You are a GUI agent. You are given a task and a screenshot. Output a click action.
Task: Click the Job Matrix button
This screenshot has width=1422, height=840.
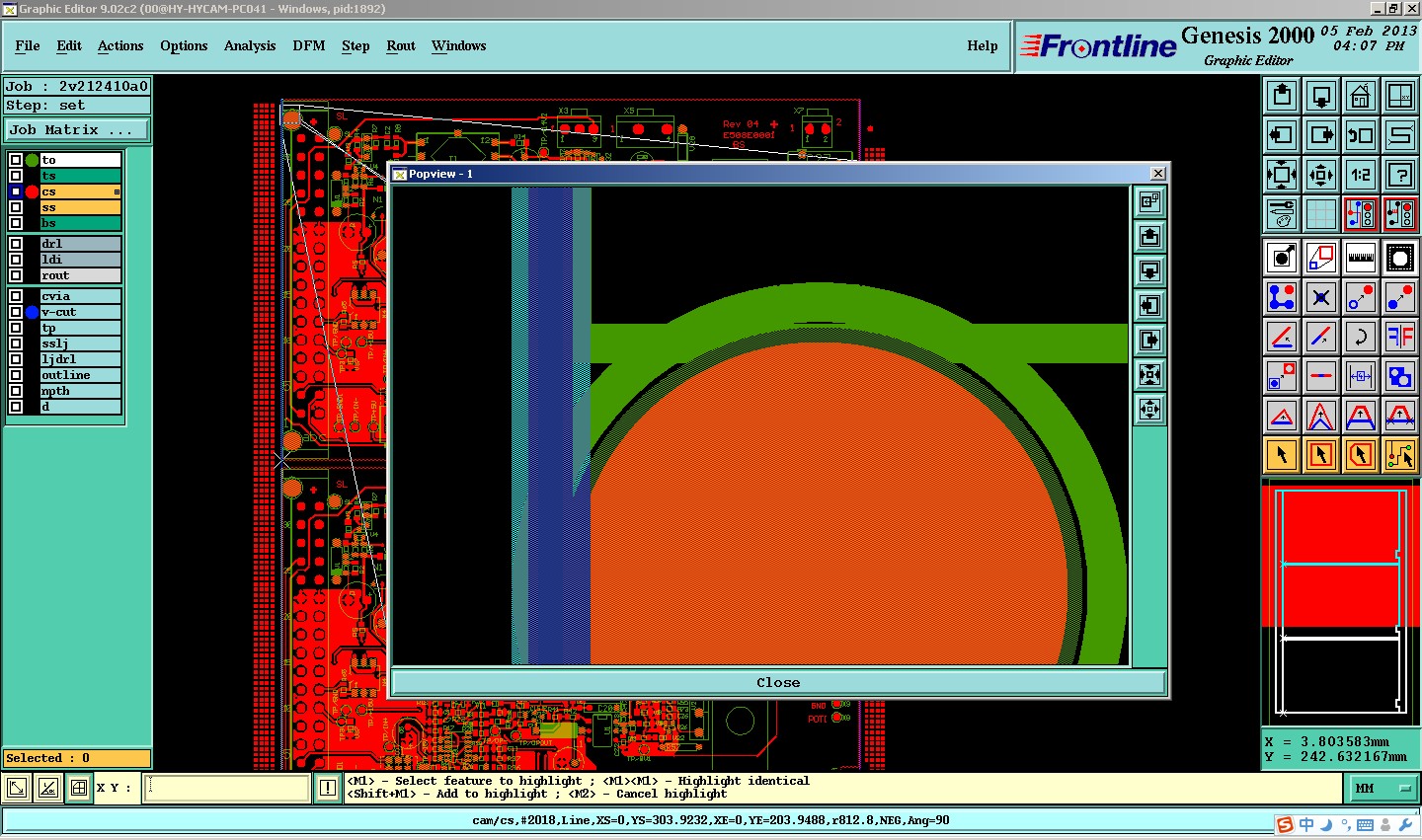(x=78, y=129)
